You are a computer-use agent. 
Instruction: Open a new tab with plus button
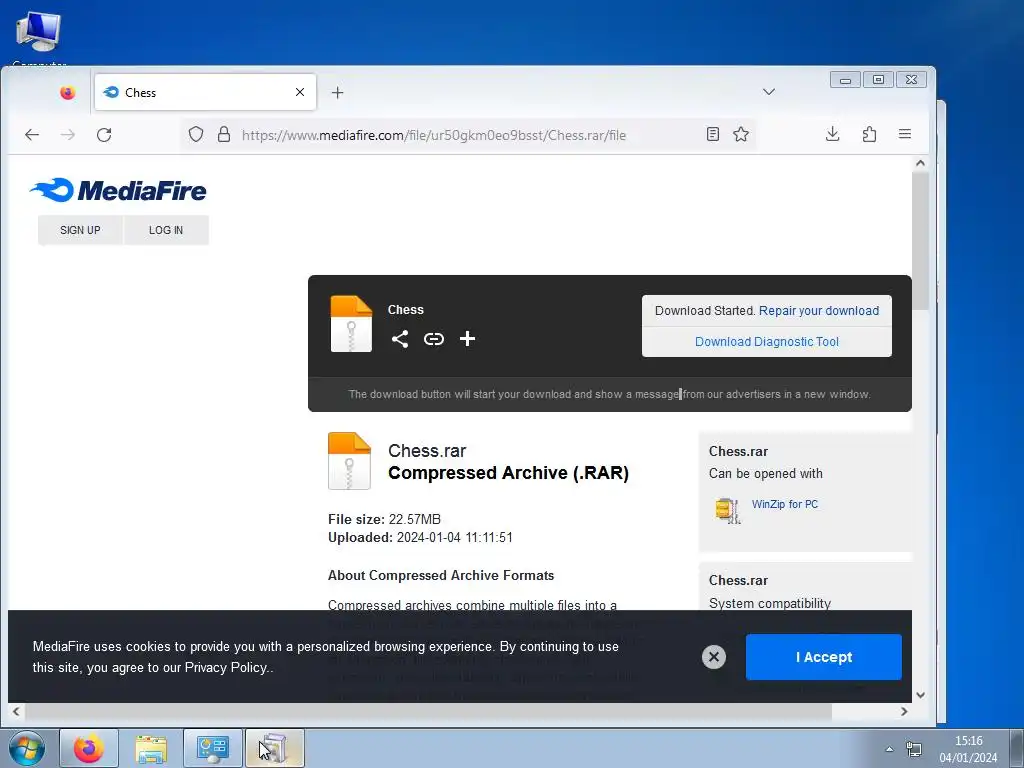[337, 93]
